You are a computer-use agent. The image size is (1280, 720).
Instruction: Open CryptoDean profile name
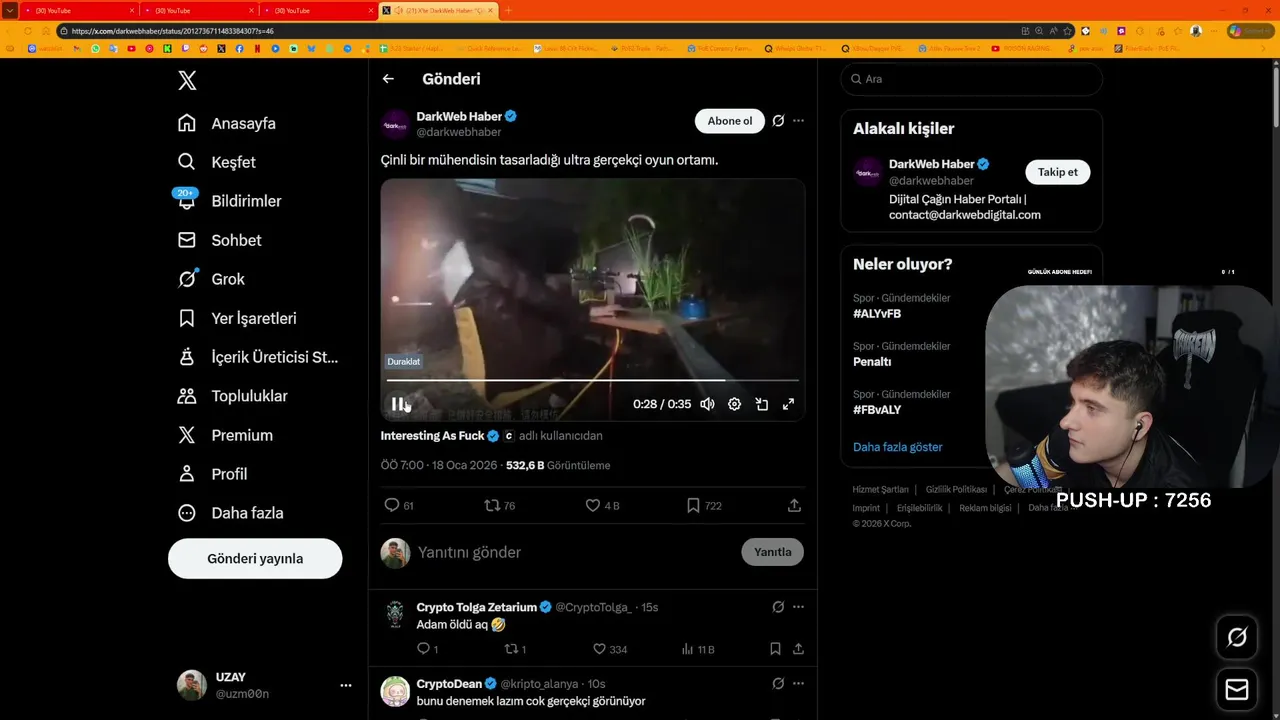(449, 684)
